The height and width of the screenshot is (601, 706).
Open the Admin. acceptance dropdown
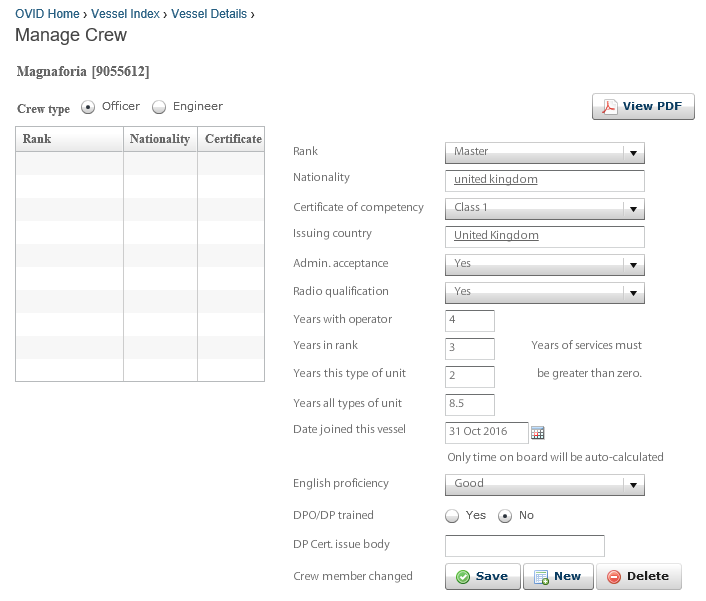coord(544,265)
